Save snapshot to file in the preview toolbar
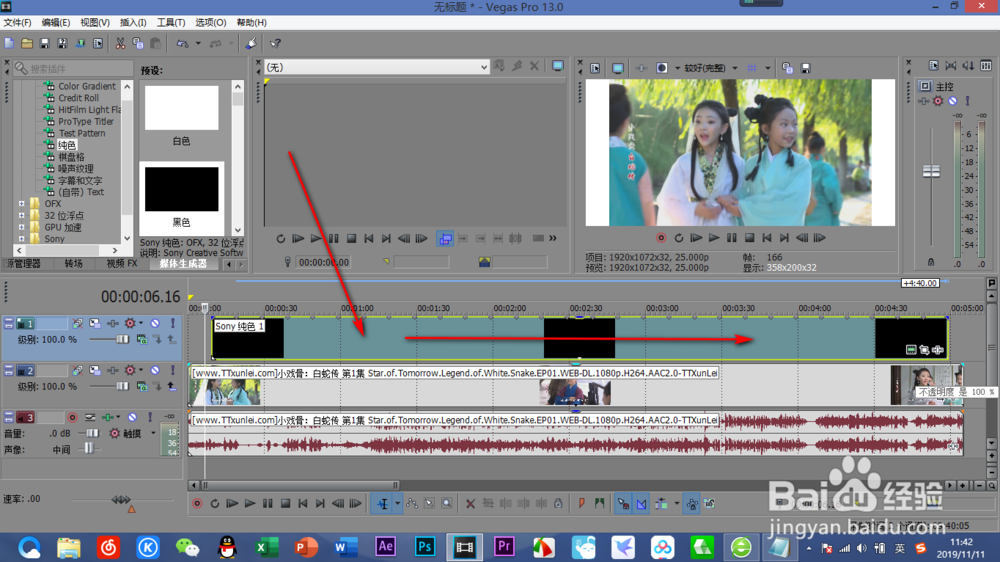 click(x=805, y=68)
